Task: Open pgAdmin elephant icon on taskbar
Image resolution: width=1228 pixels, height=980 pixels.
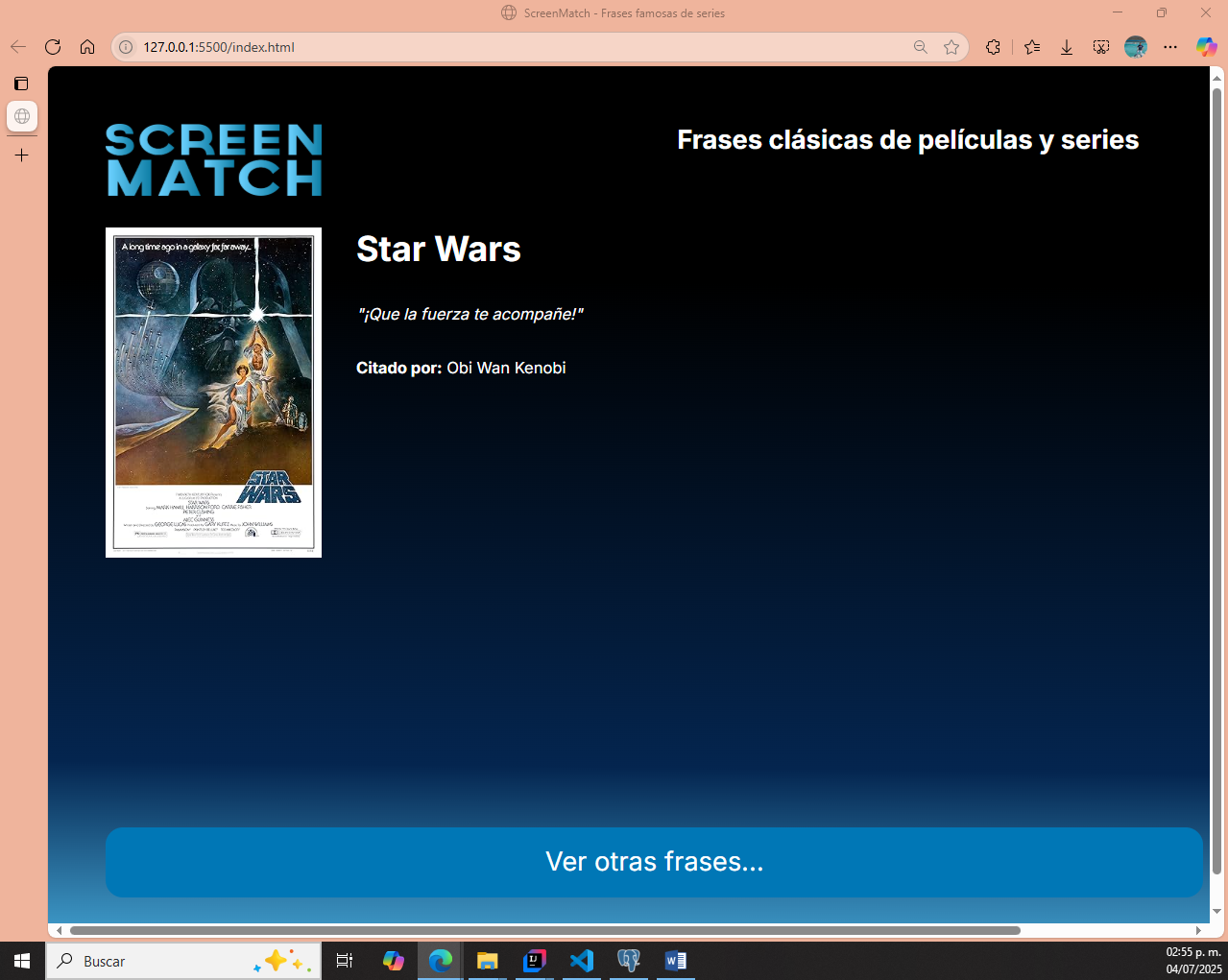Action: (x=629, y=961)
